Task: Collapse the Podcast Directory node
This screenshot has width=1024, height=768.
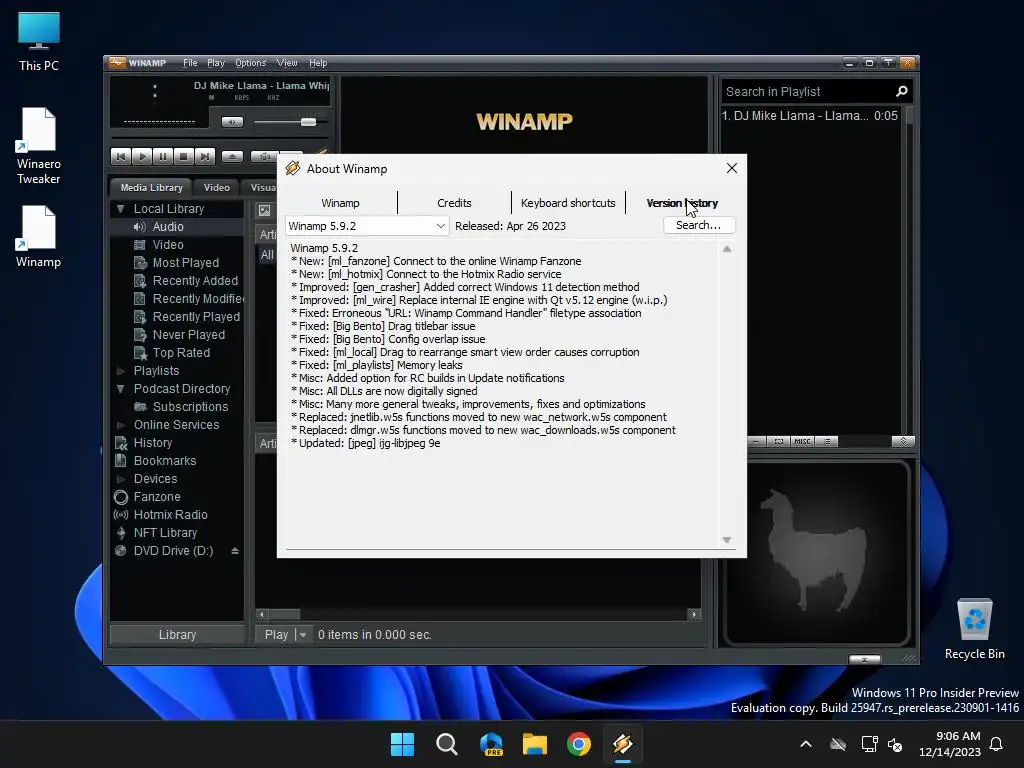Action: [121, 389]
